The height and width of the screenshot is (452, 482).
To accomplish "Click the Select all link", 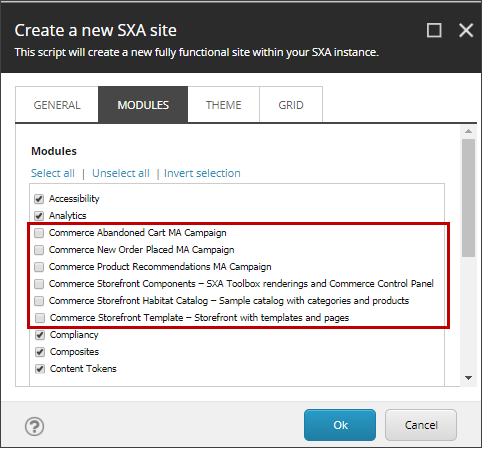I will click(x=53, y=173).
